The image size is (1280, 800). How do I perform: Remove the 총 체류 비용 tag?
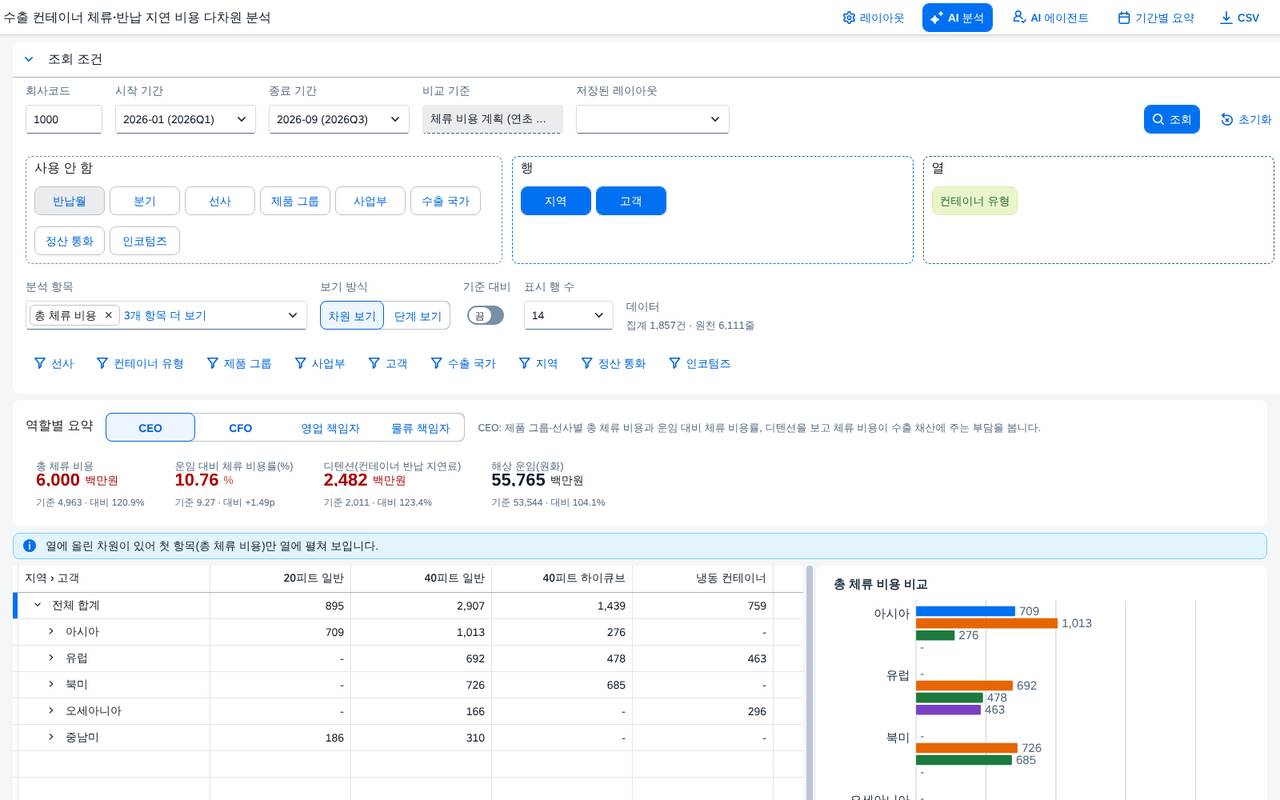[x=109, y=315]
